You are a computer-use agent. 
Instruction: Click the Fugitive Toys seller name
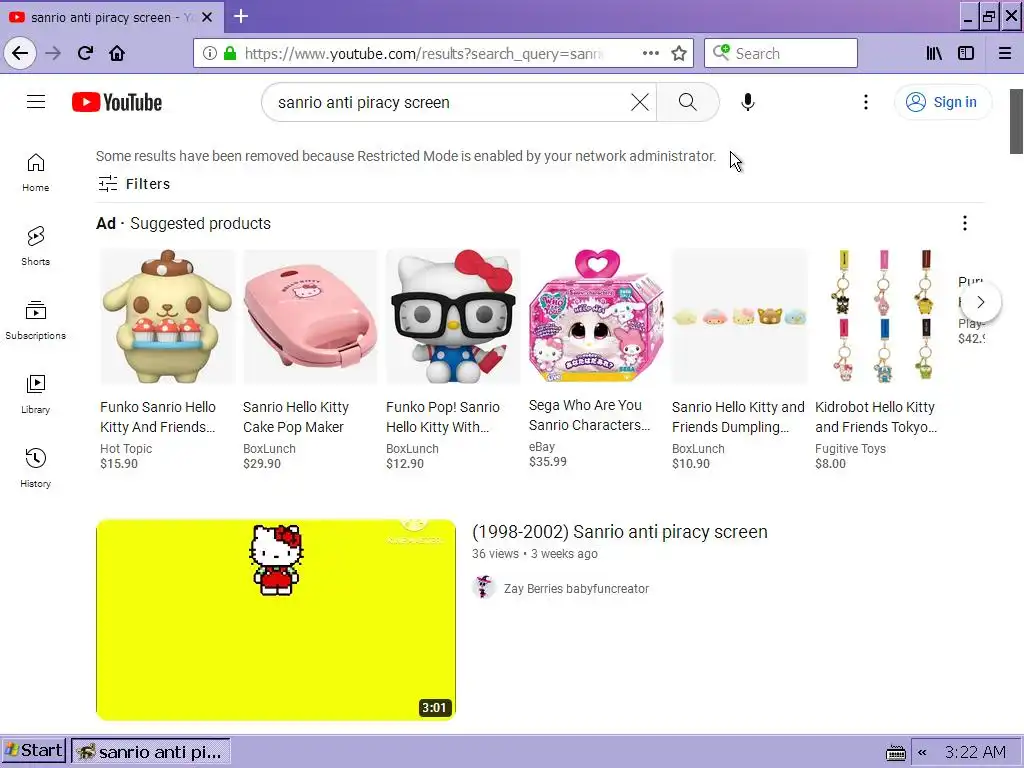[850, 449]
